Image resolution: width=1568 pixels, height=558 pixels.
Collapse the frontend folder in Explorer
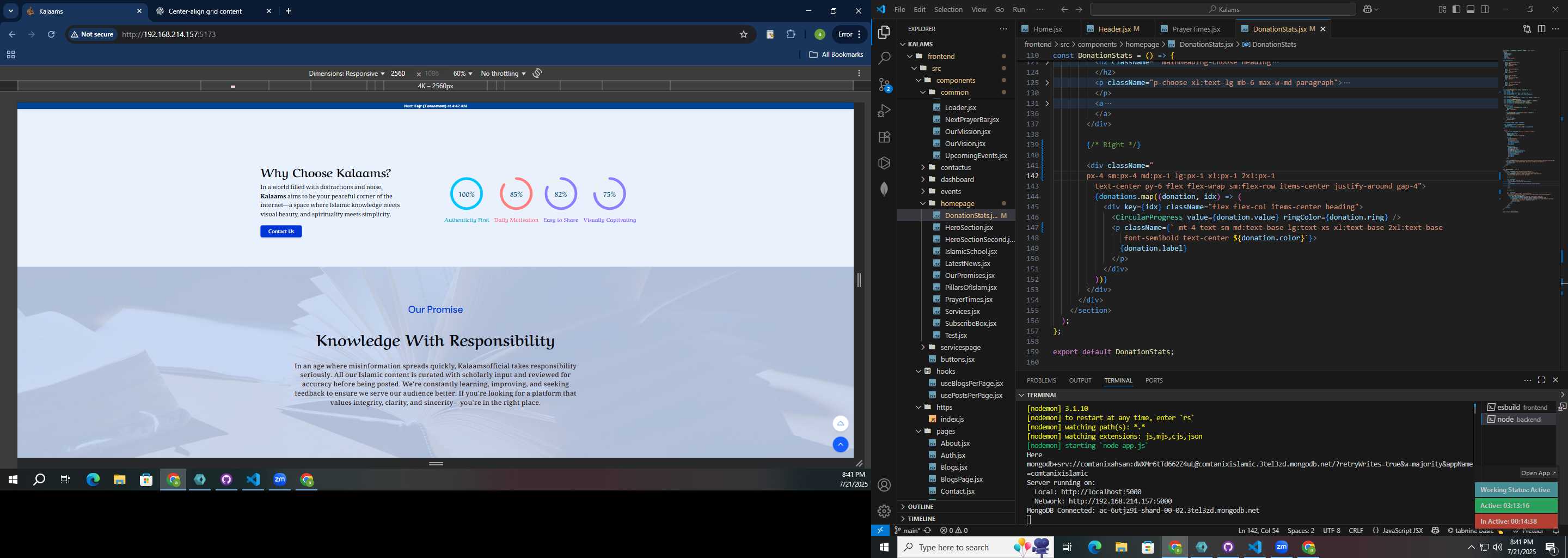pyautogui.click(x=911, y=56)
